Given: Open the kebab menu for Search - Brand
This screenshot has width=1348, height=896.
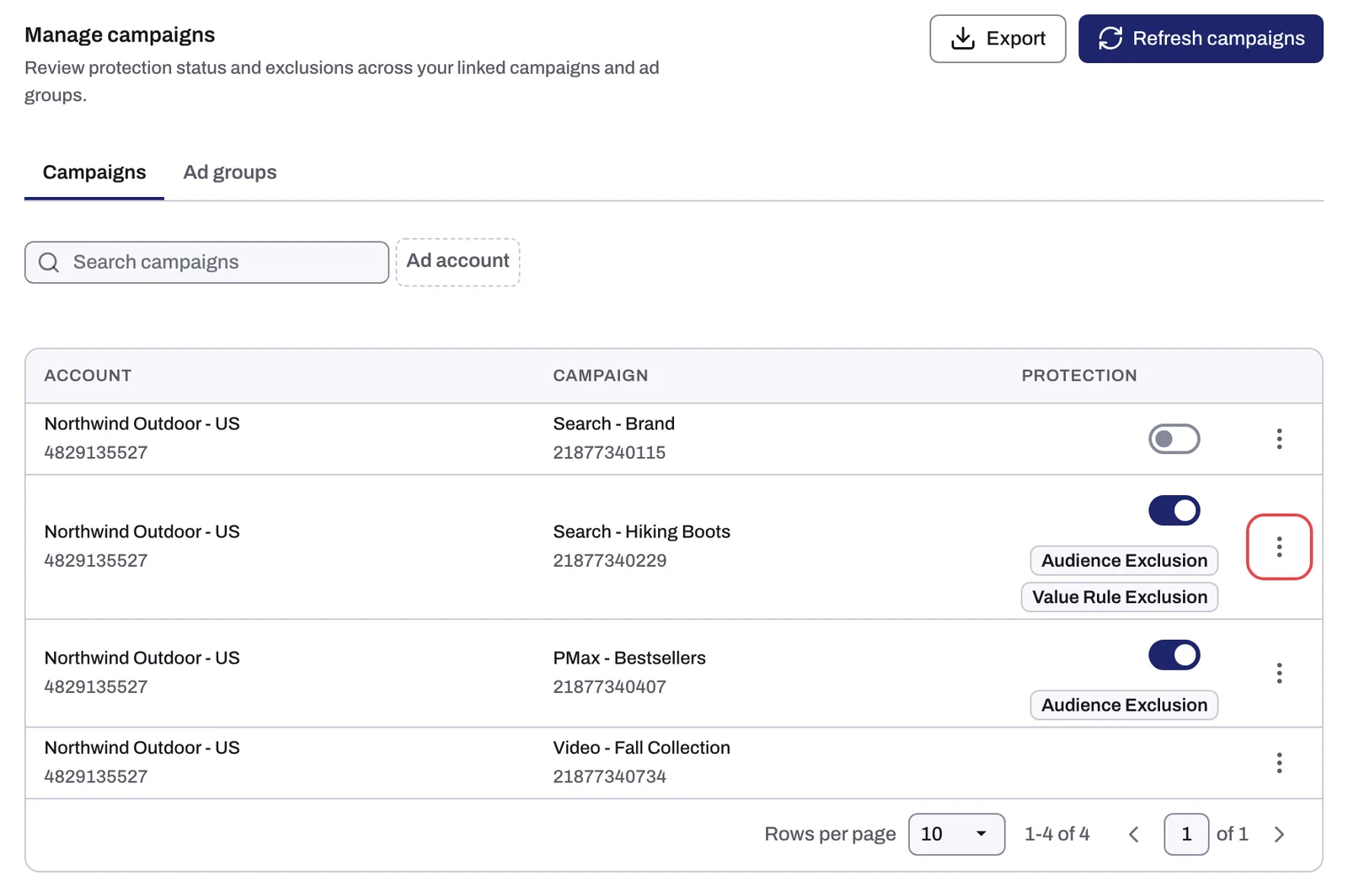Looking at the screenshot, I should click(1279, 439).
